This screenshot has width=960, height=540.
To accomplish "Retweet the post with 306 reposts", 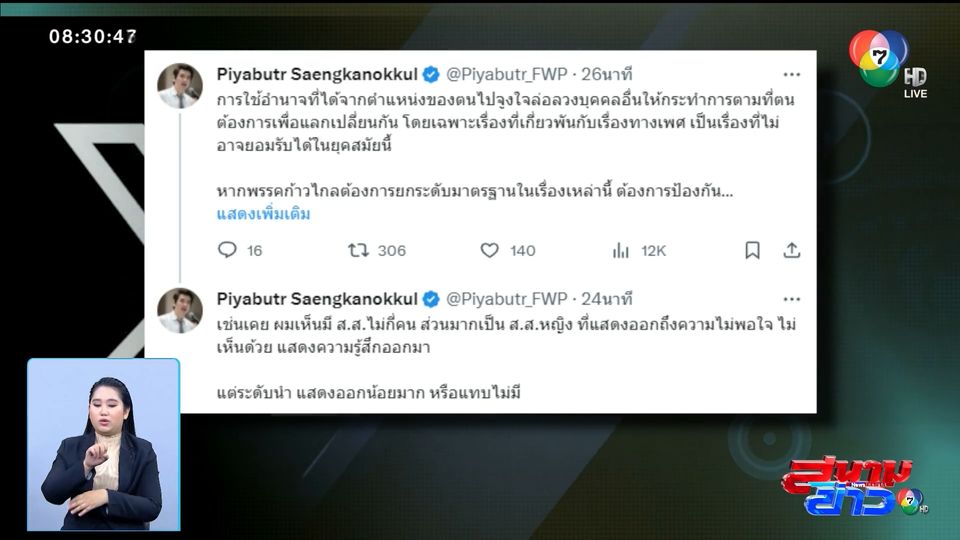I will pyautogui.click(x=358, y=250).
